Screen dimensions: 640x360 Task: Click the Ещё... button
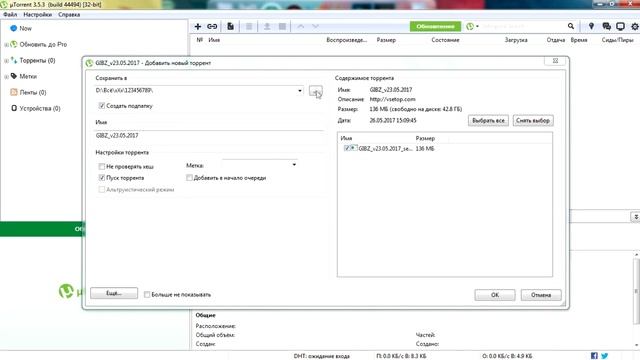pyautogui.click(x=114, y=293)
